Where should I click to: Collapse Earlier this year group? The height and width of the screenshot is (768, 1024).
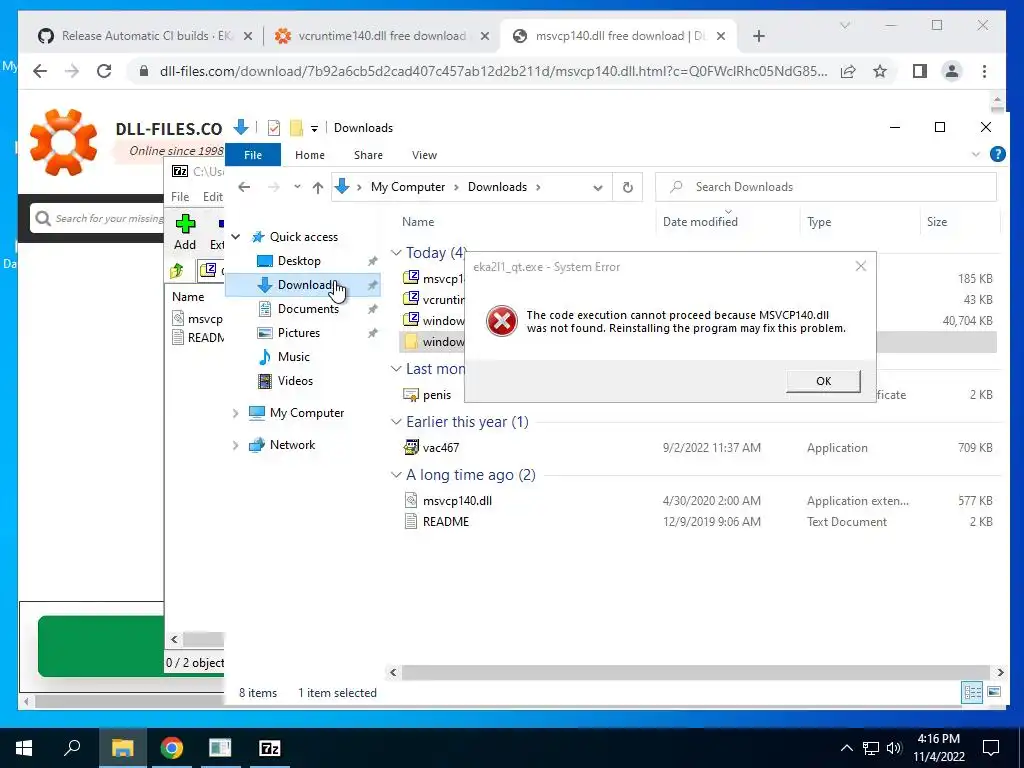point(396,422)
